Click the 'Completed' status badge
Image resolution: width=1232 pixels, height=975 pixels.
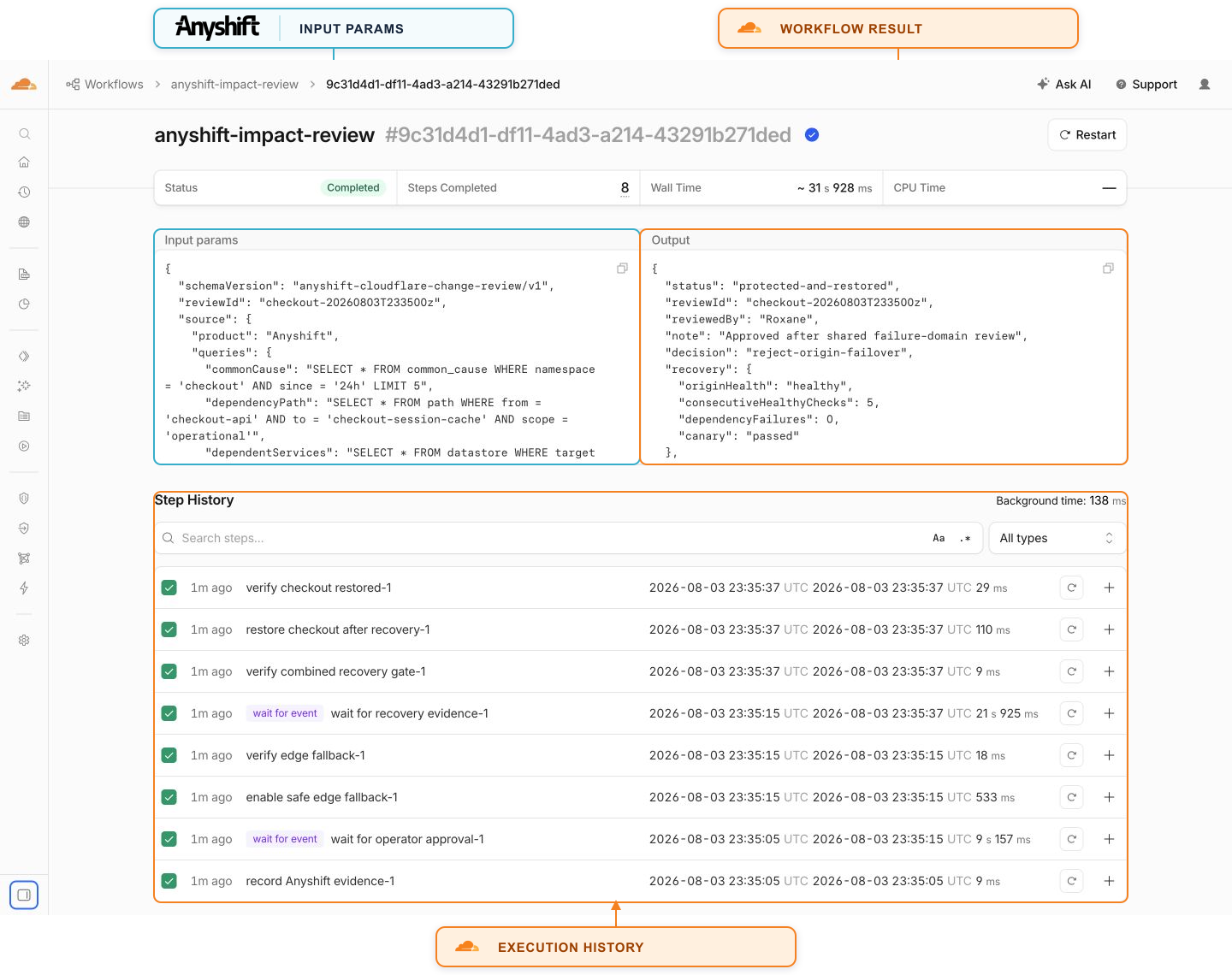(x=352, y=187)
